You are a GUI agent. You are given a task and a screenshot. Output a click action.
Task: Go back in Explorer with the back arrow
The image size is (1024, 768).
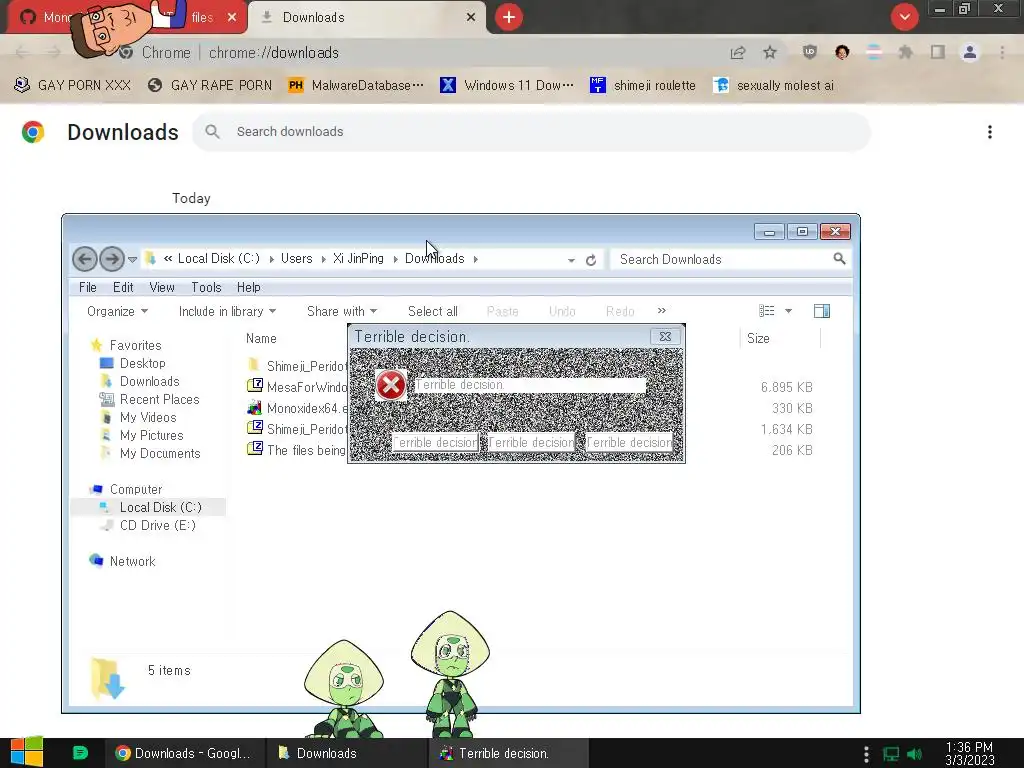pos(85,259)
